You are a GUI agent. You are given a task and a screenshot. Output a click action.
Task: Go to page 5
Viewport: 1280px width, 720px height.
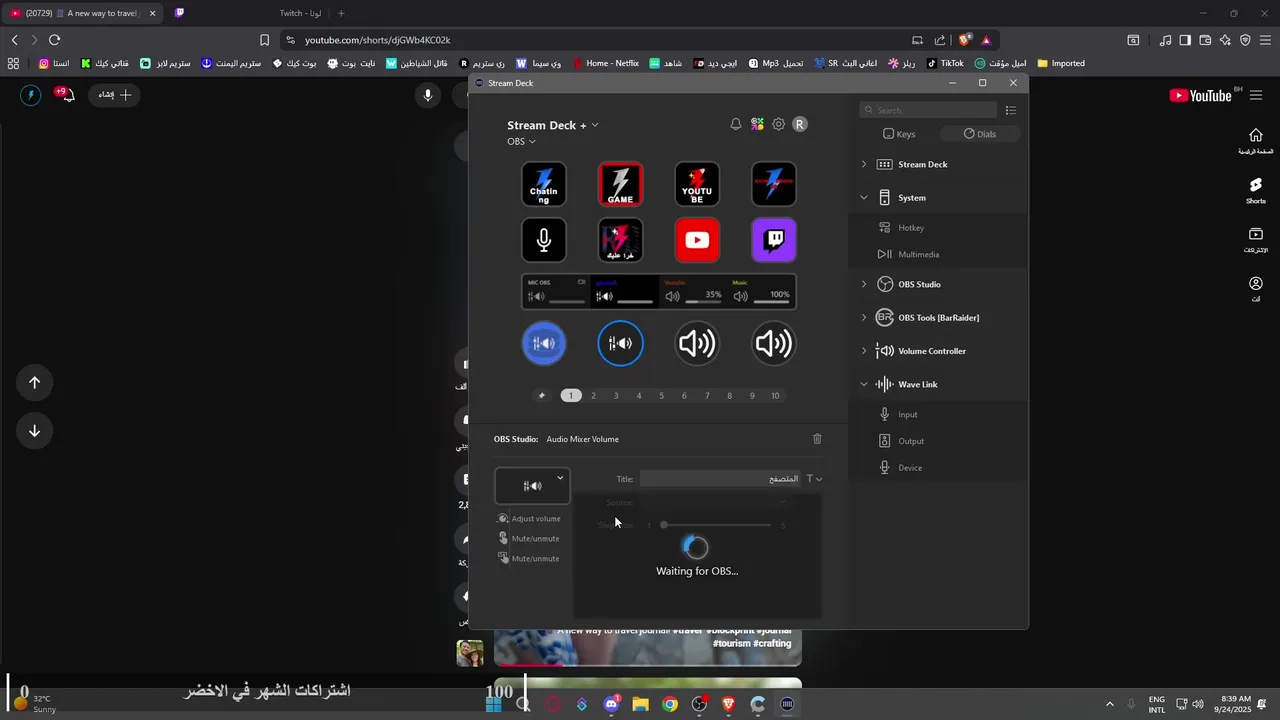tap(661, 396)
